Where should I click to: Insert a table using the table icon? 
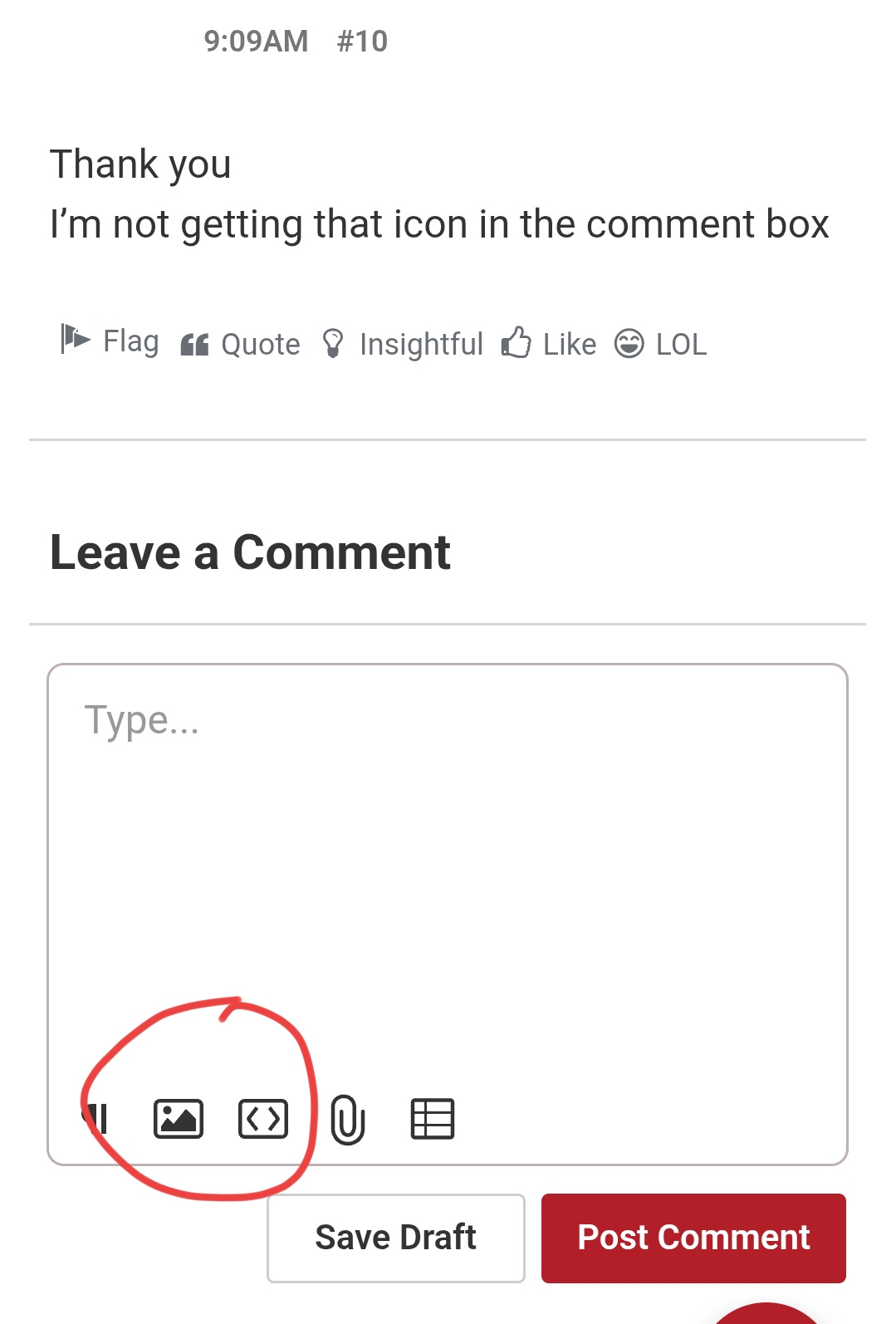433,1118
